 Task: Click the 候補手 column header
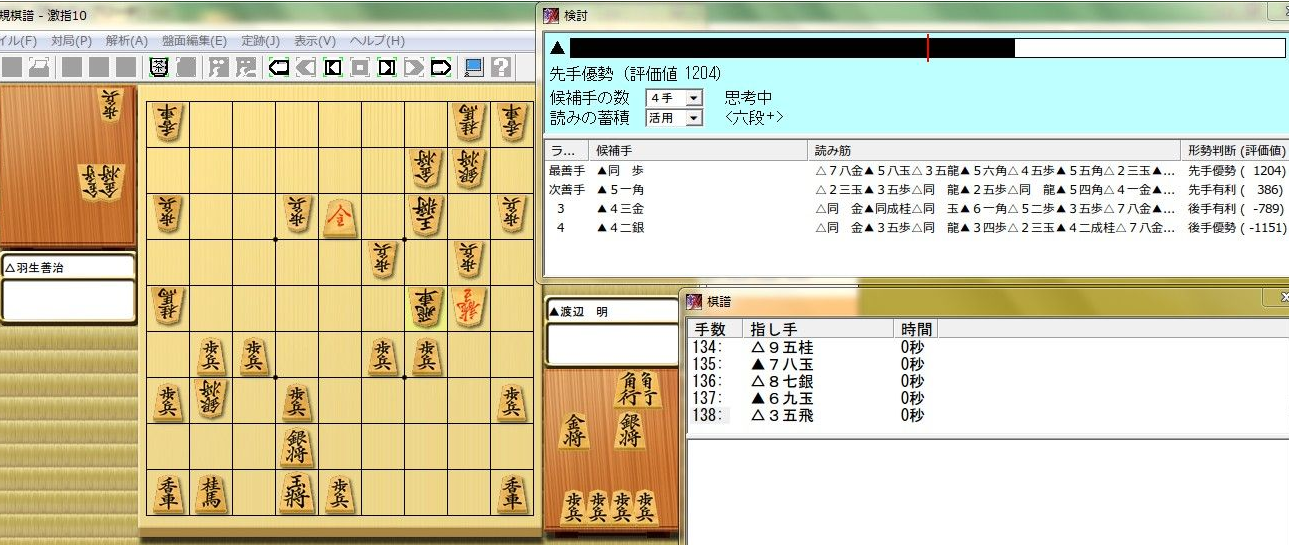click(697, 150)
